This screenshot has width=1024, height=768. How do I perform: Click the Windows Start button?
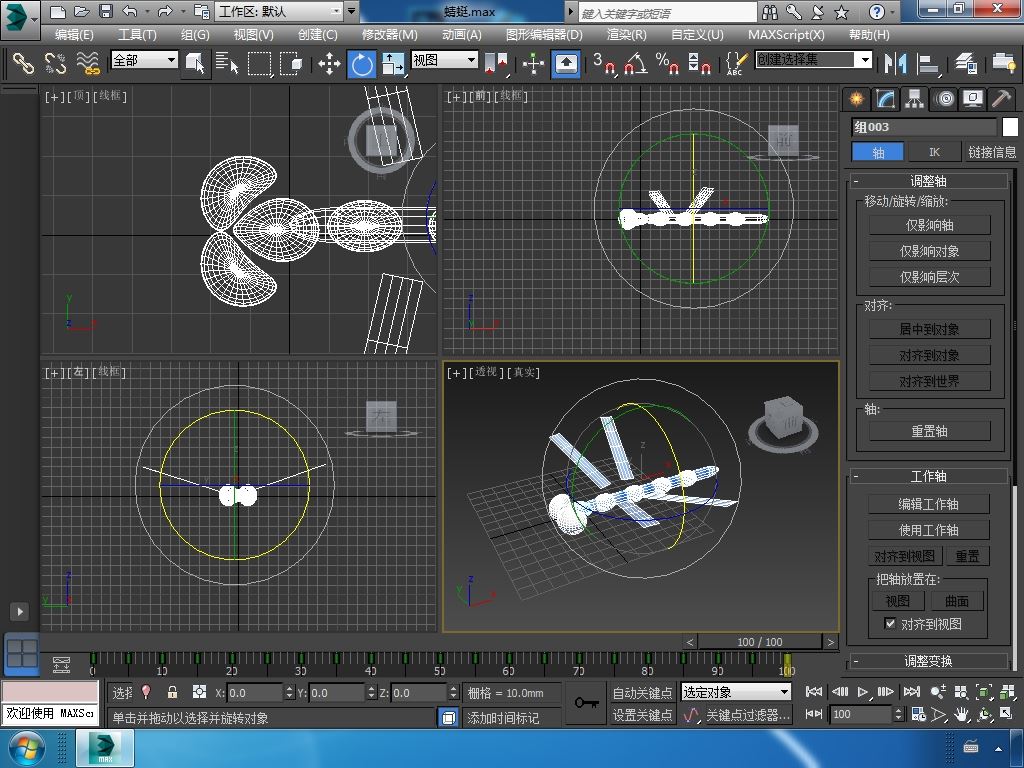pyautogui.click(x=25, y=748)
